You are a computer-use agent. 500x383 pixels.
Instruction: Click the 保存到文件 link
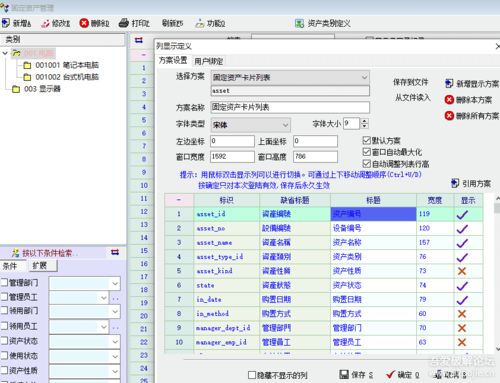(x=410, y=82)
